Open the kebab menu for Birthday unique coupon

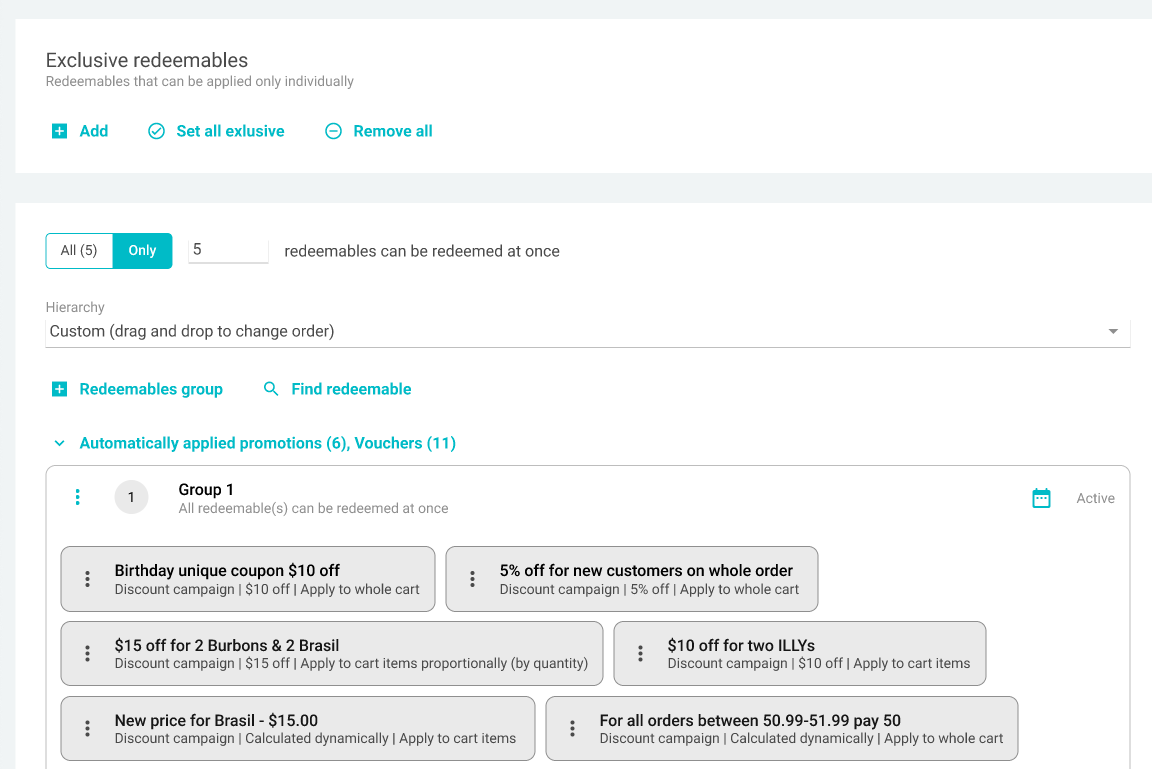coord(86,578)
